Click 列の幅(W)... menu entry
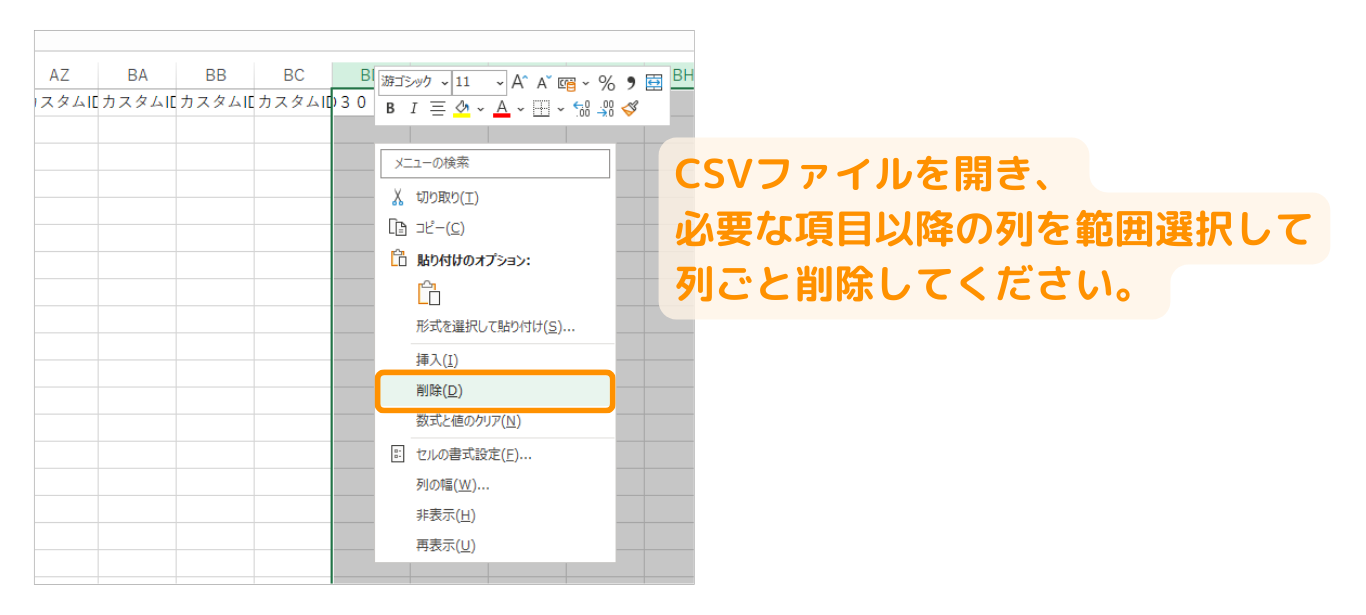This screenshot has height=615, width=1366. (x=452, y=485)
